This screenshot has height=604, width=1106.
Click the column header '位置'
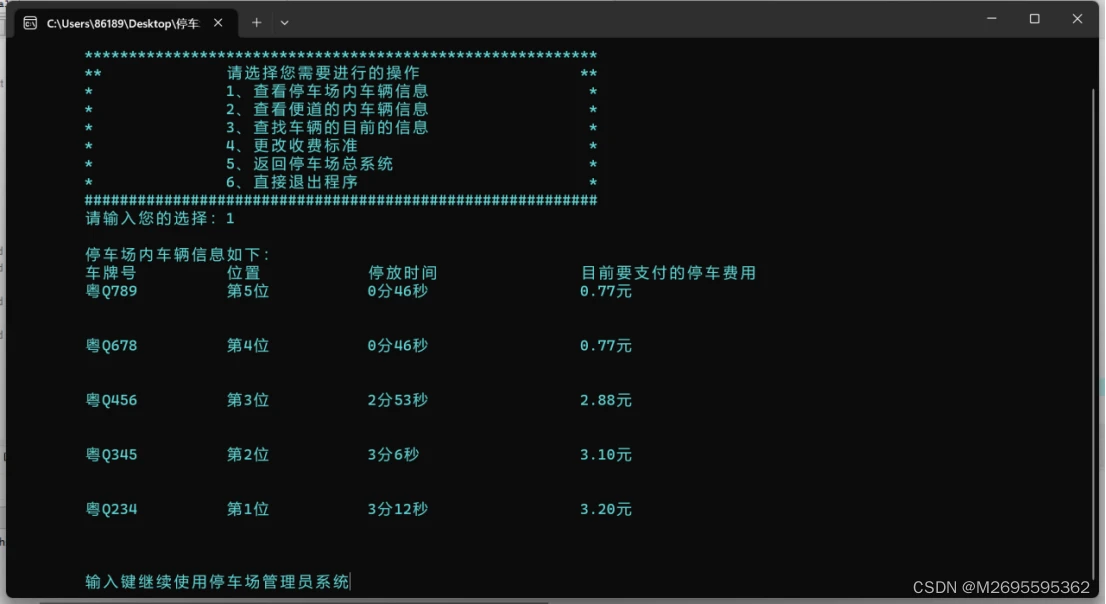click(243, 273)
